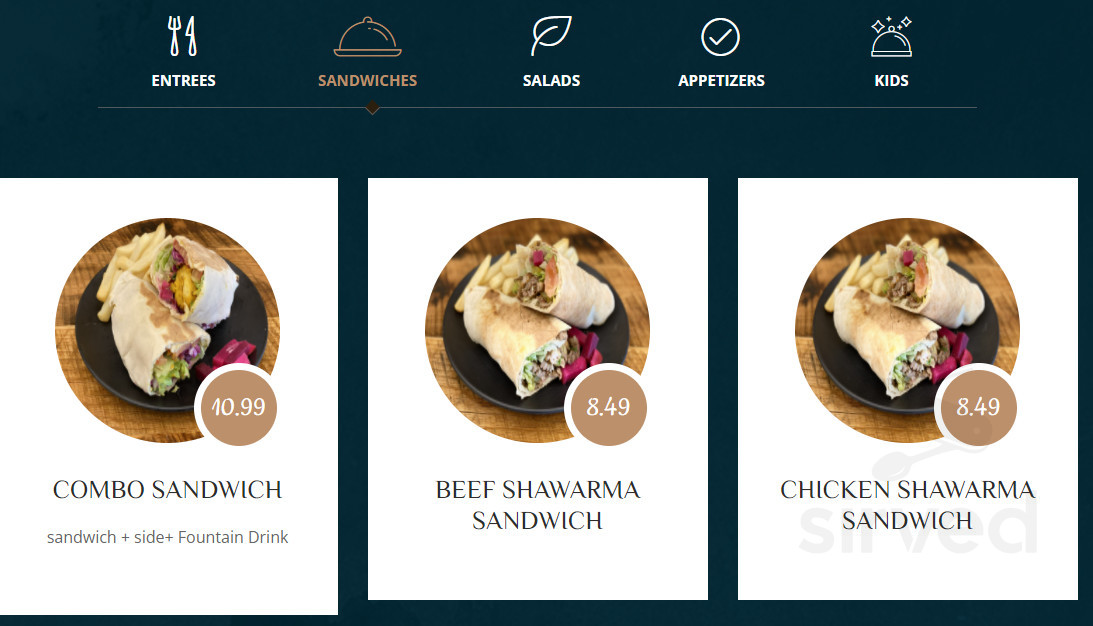Image resolution: width=1093 pixels, height=626 pixels.
Task: Click the leaf Salads icon
Action: 551,36
